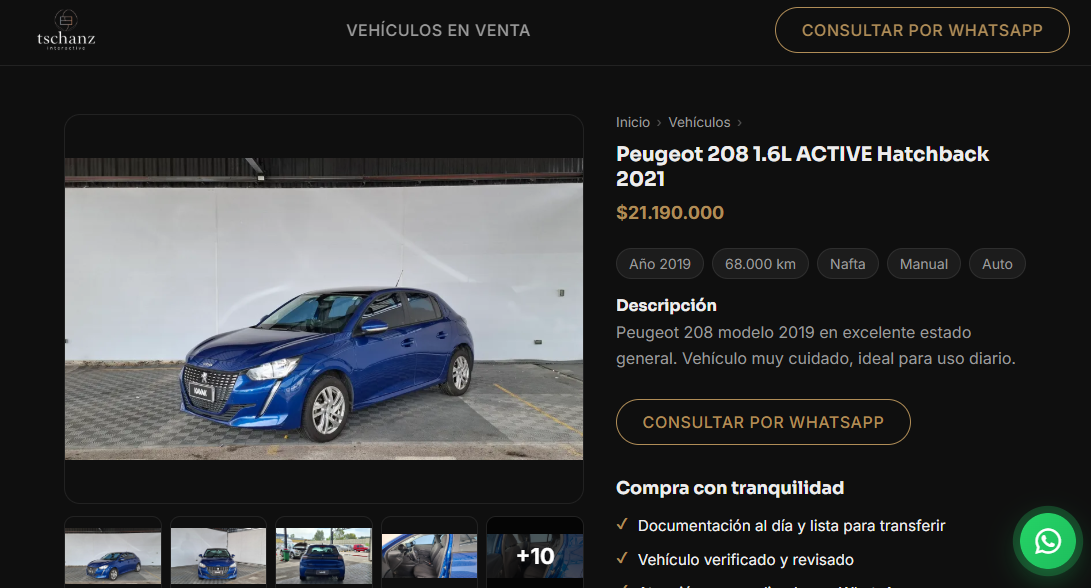Viewport: 1091px width, 588px height.
Task: Click CONSULTAR POR WHATSAPP under the description
Action: [x=763, y=422]
